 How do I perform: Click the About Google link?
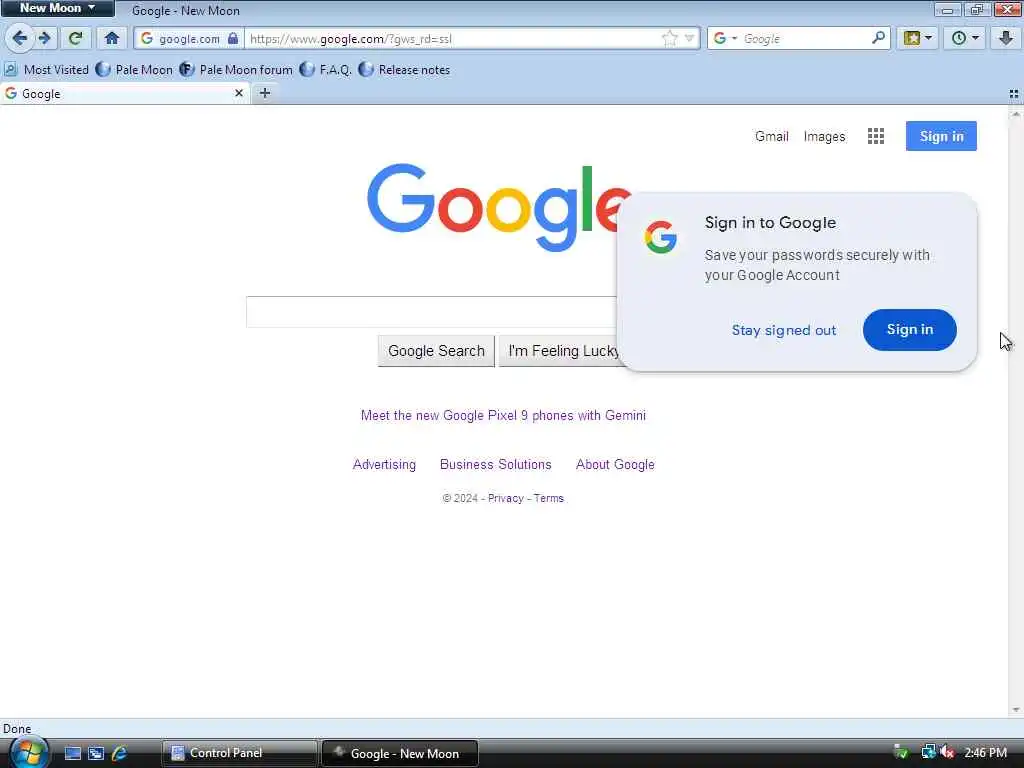[x=615, y=464]
